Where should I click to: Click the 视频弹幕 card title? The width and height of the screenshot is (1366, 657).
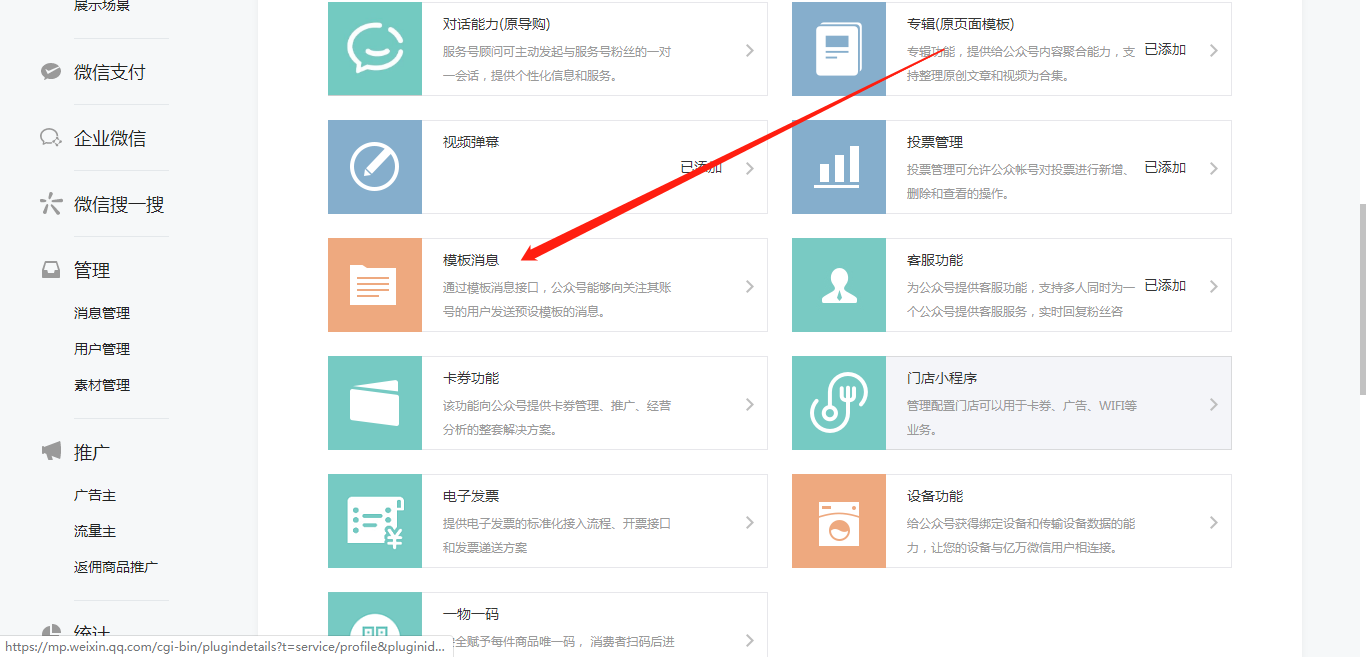[x=471, y=142]
